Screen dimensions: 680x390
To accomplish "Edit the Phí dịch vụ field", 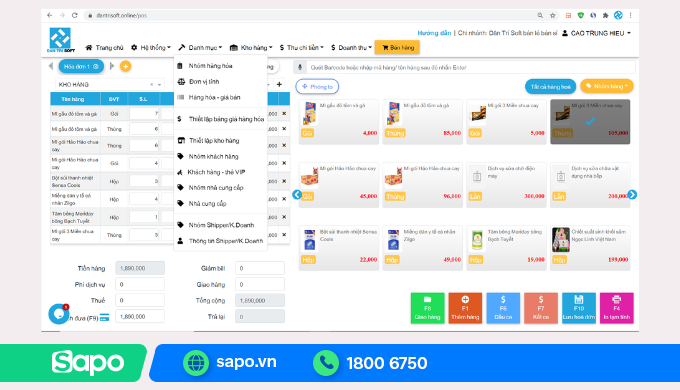I will click(x=140, y=285).
